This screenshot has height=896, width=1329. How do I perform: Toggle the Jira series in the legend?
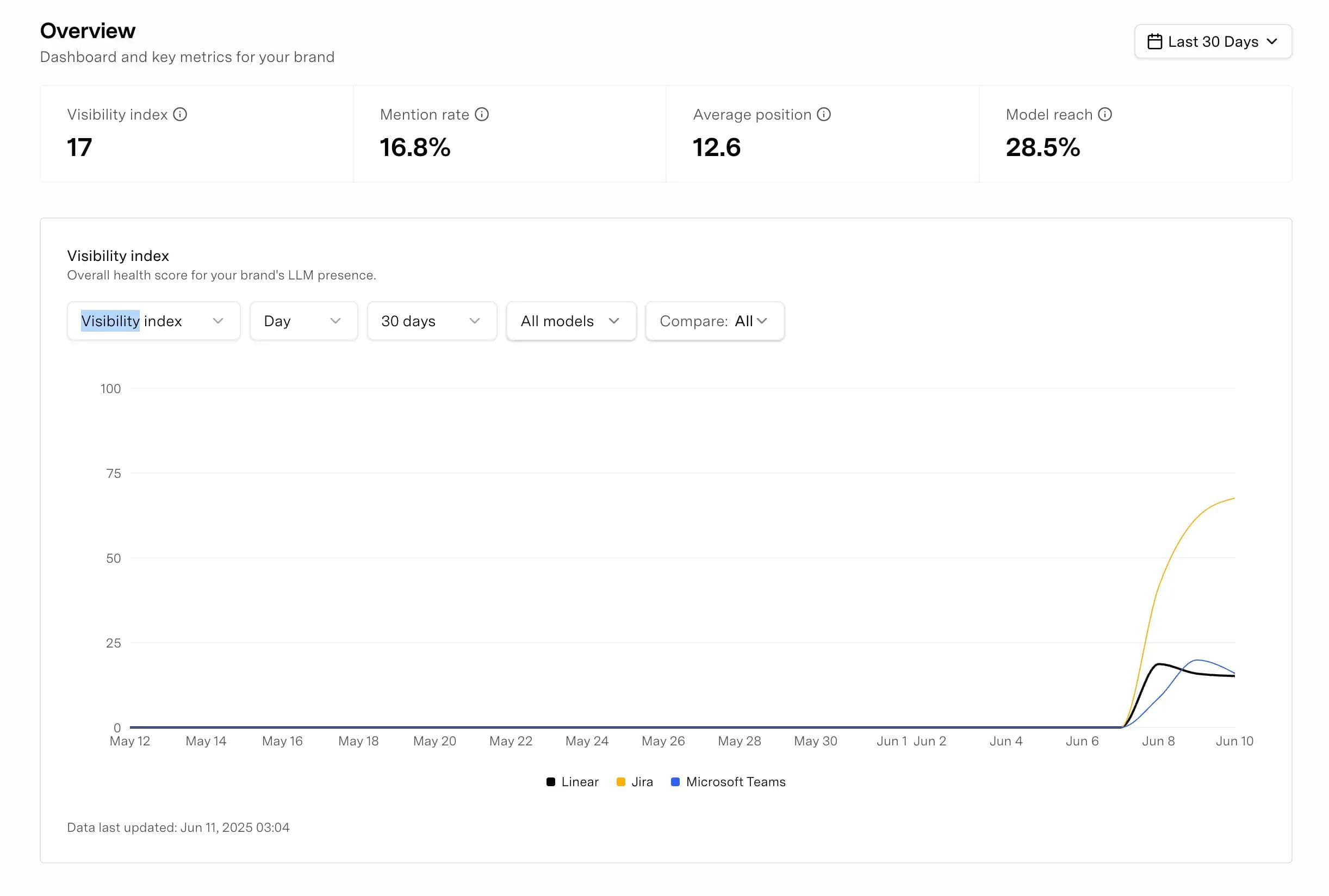[634, 782]
